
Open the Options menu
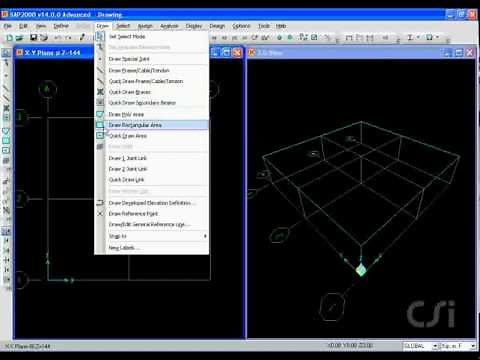(x=241, y=26)
